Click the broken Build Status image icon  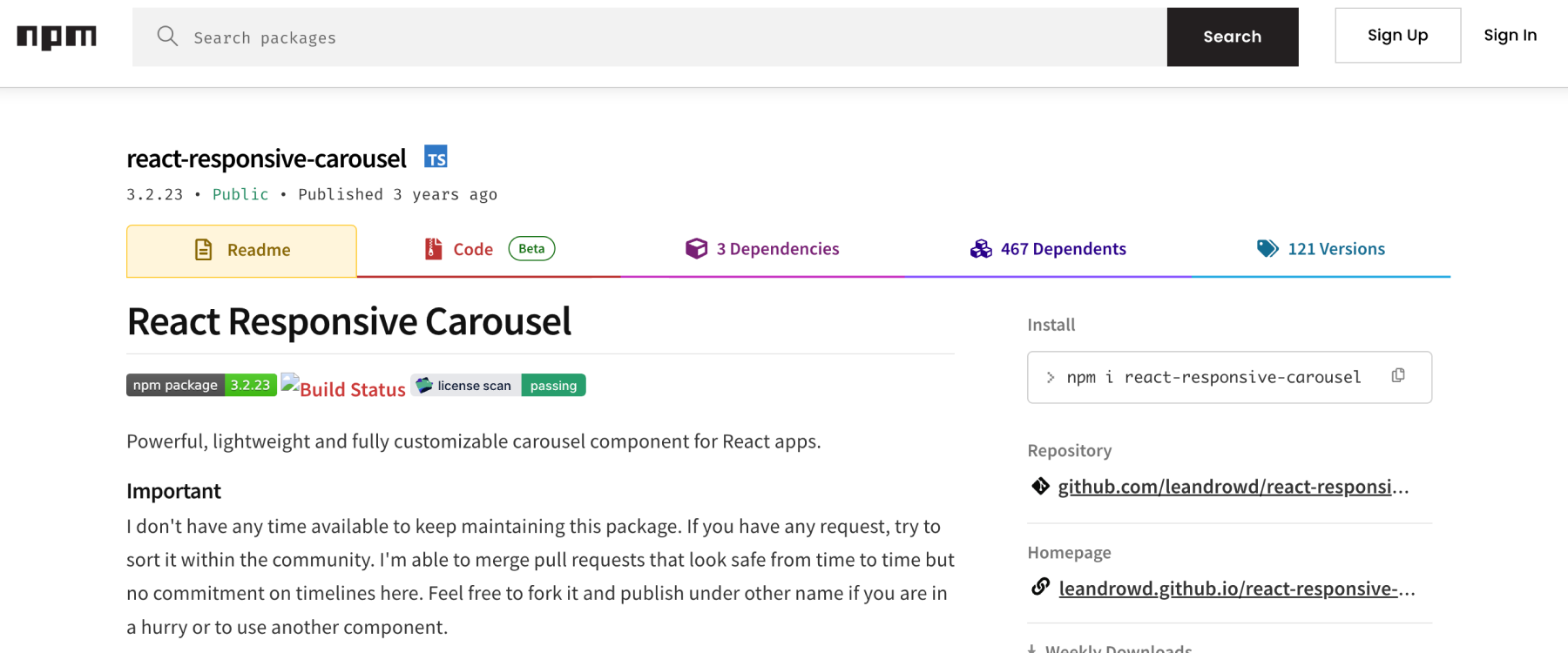[x=290, y=384]
